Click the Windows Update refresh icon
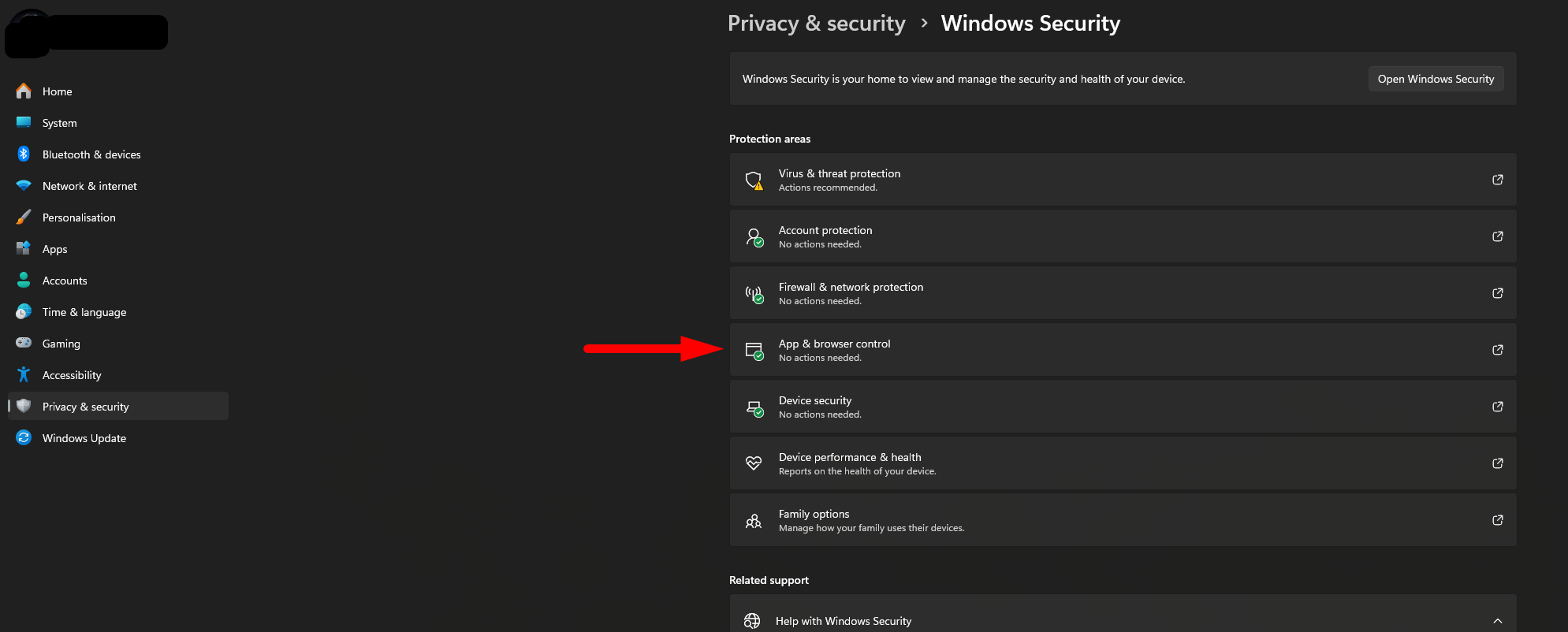1568x632 pixels. (x=24, y=437)
